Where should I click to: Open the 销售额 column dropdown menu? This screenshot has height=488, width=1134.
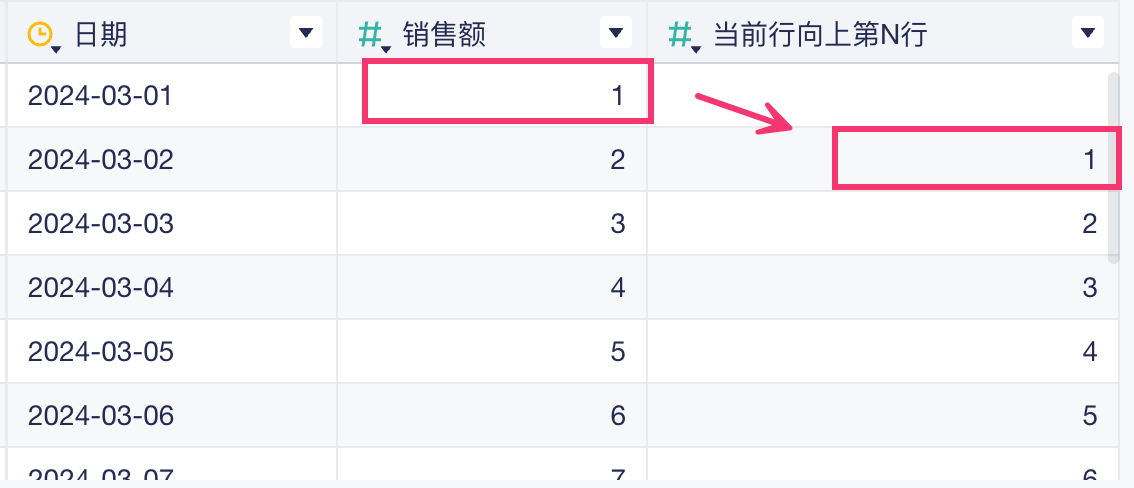tap(616, 32)
